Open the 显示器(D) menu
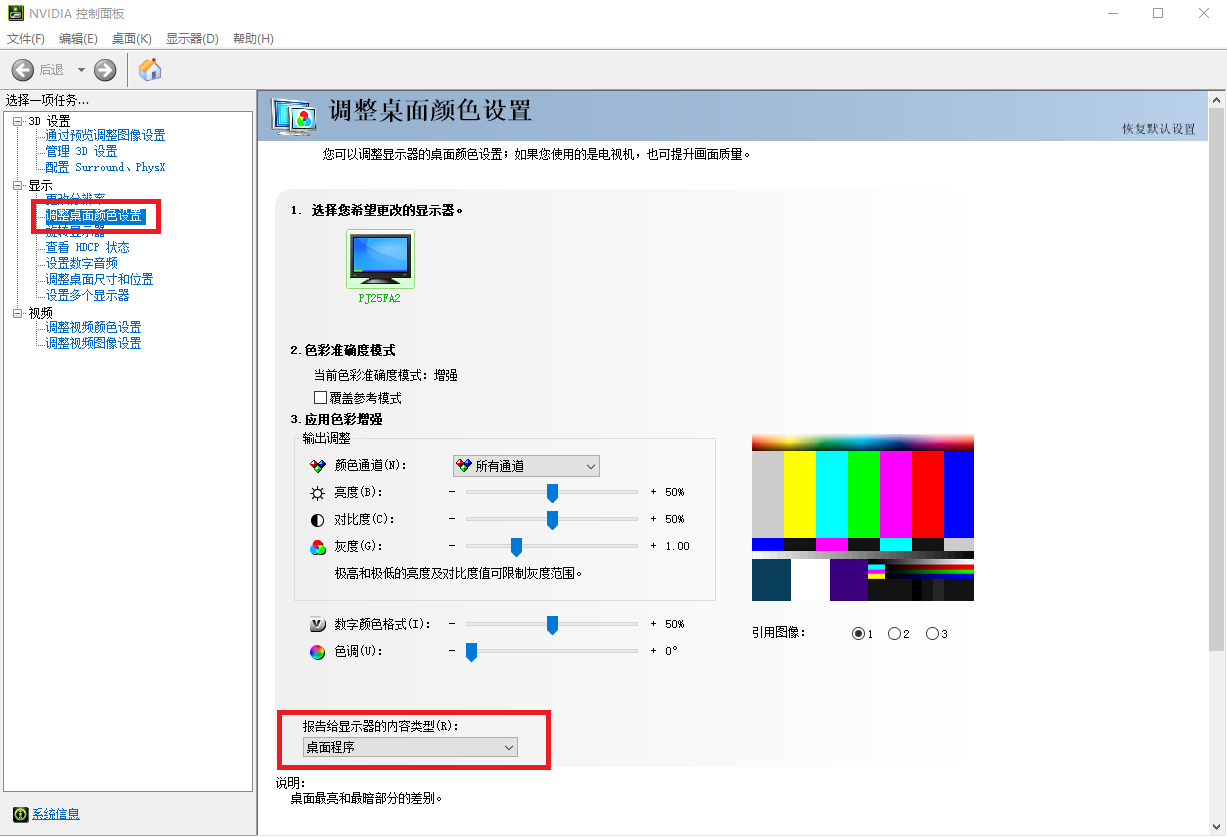The width and height of the screenshot is (1227, 837). tap(192, 39)
